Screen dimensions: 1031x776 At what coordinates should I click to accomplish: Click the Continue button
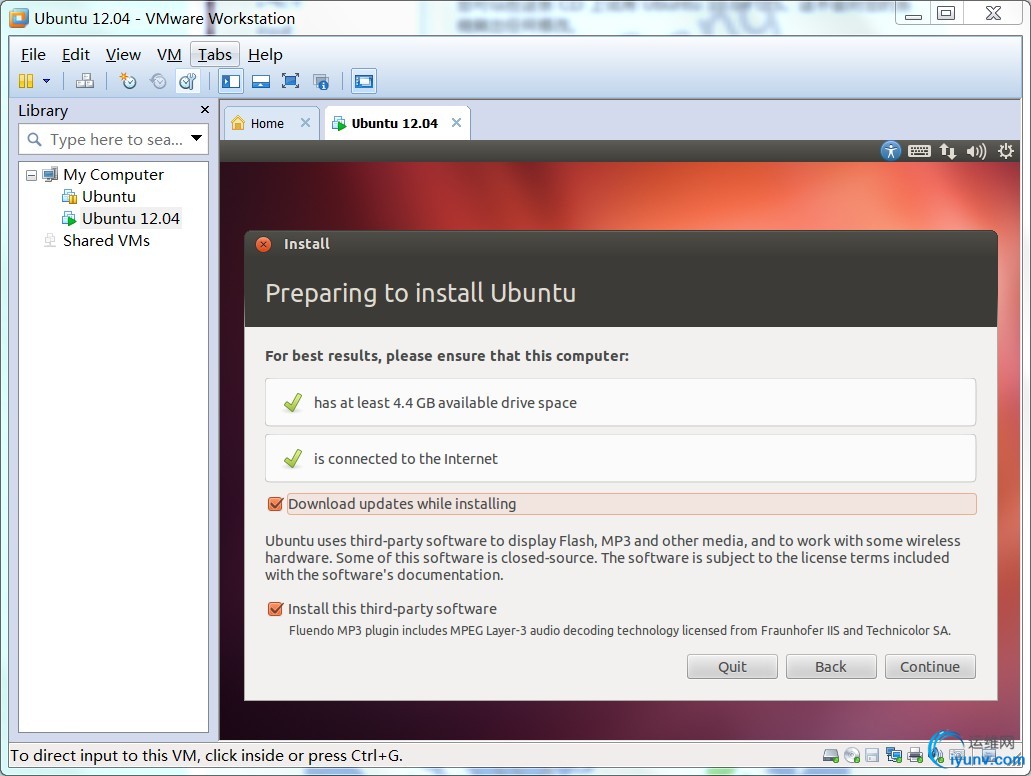930,667
